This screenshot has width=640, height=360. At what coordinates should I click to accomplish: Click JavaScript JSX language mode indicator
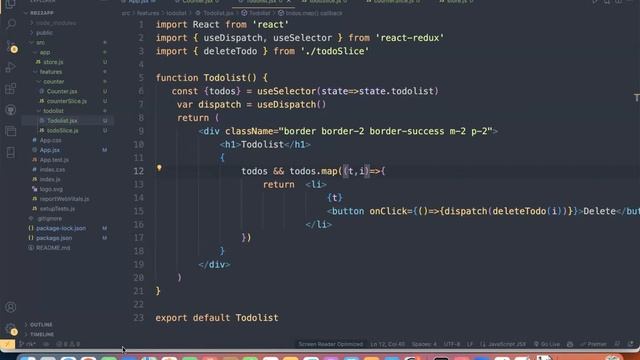pyautogui.click(x=503, y=344)
